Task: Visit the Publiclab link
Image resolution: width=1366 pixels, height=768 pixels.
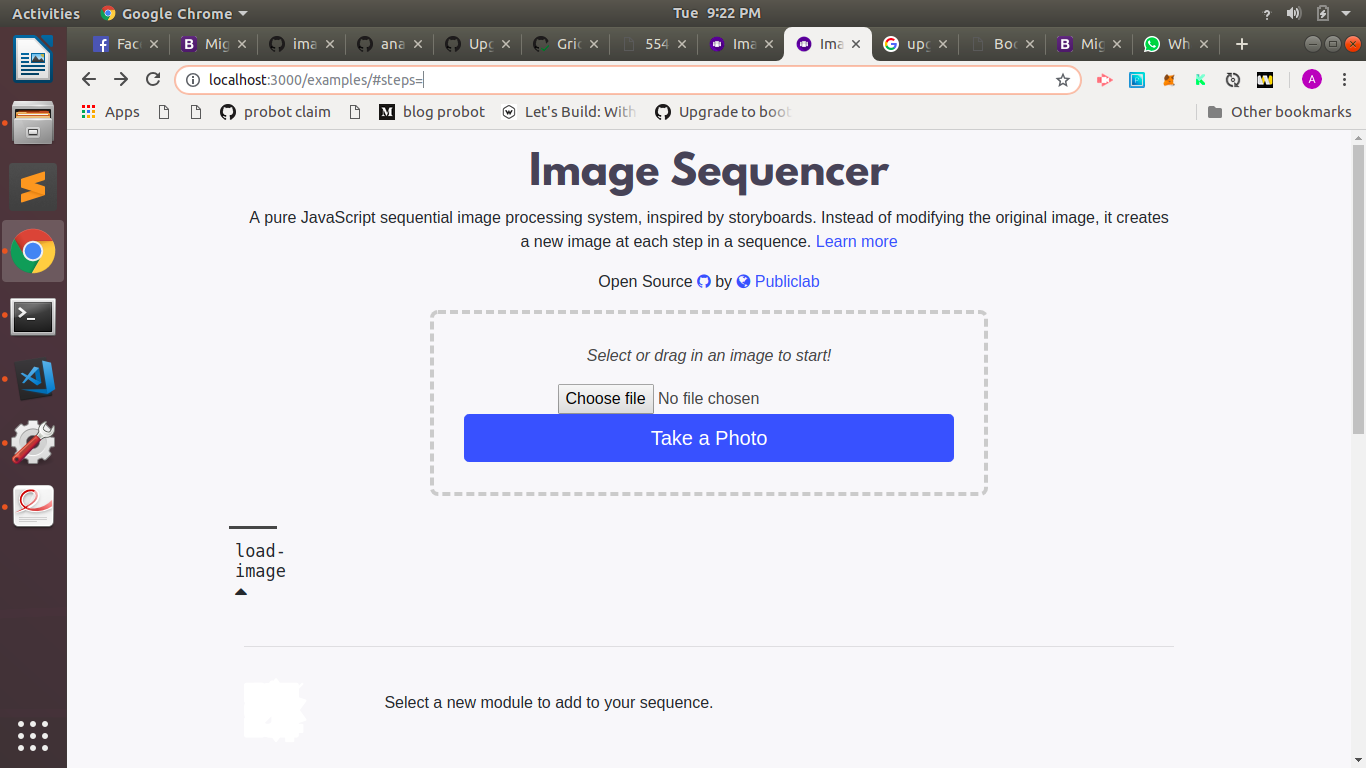Action: click(787, 282)
